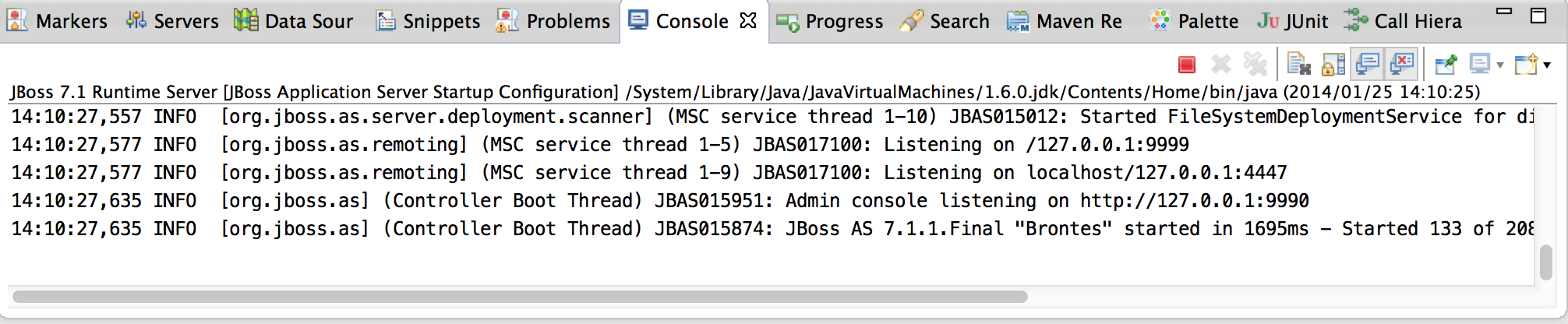Viewport: 1568px width, 324px height.
Task: Terminate the running JBoss server
Action: tap(1187, 65)
